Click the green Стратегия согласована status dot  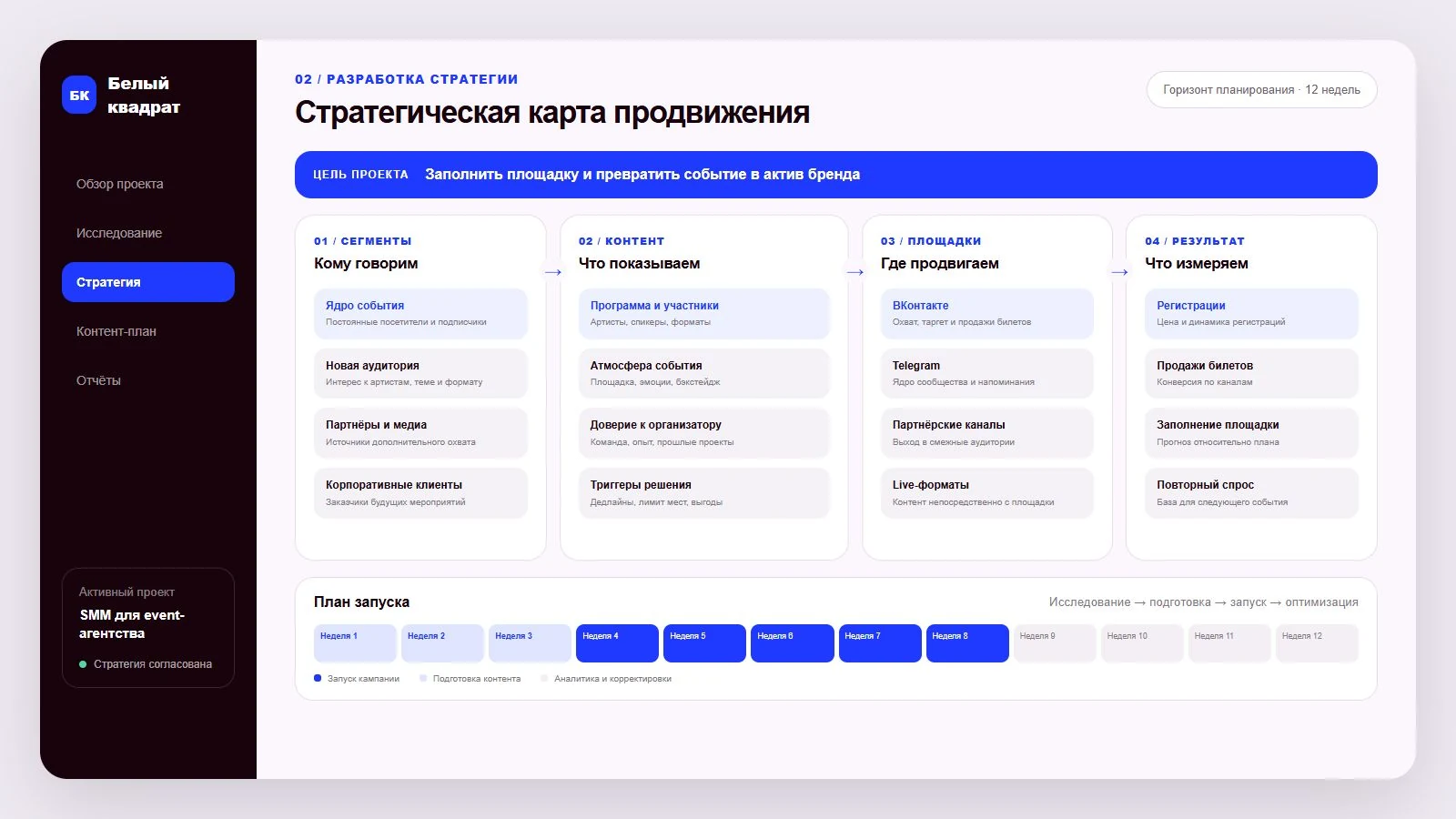tap(83, 664)
